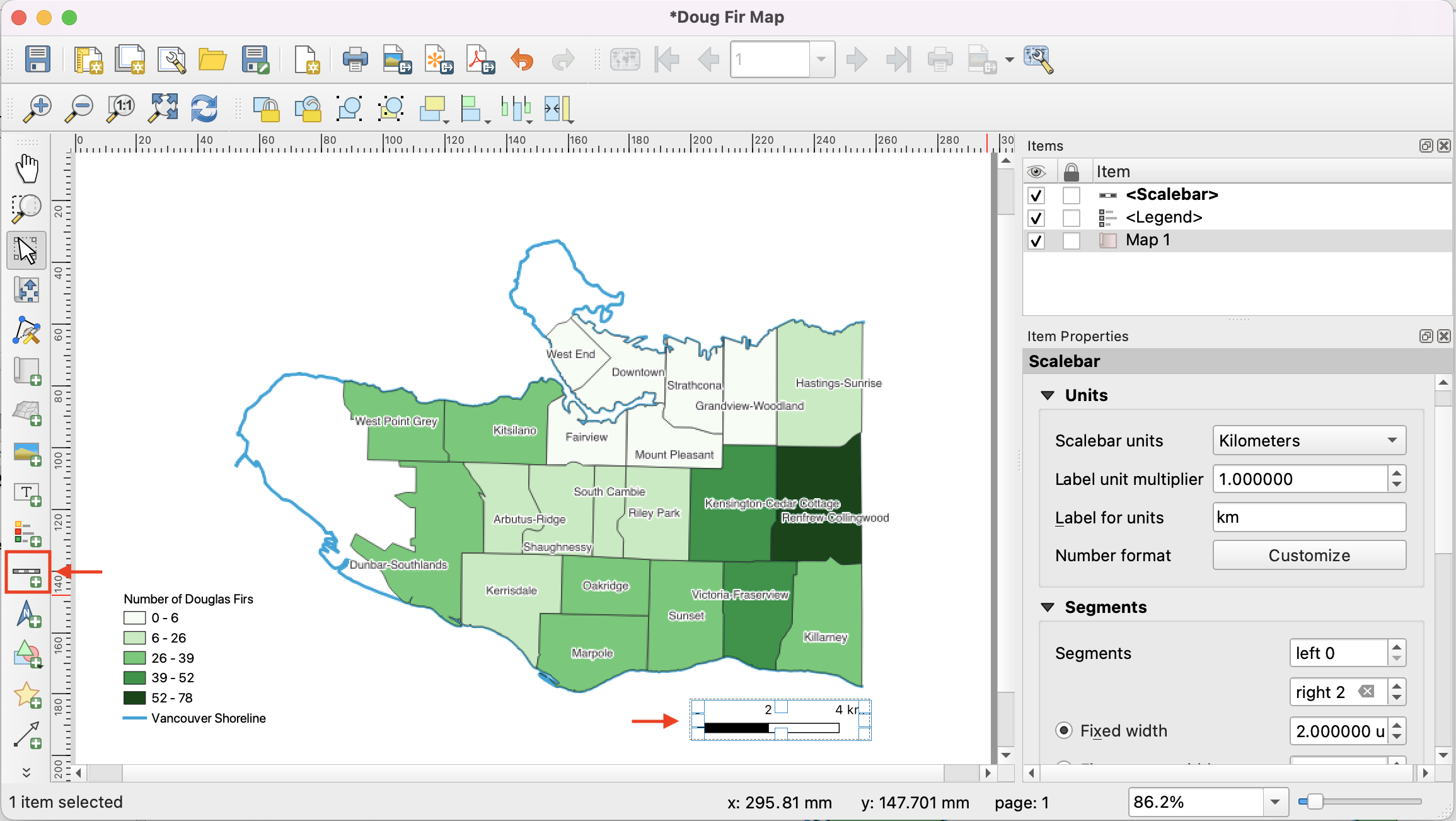Hide the Legend item visibility checkbox

pyautogui.click(x=1036, y=218)
